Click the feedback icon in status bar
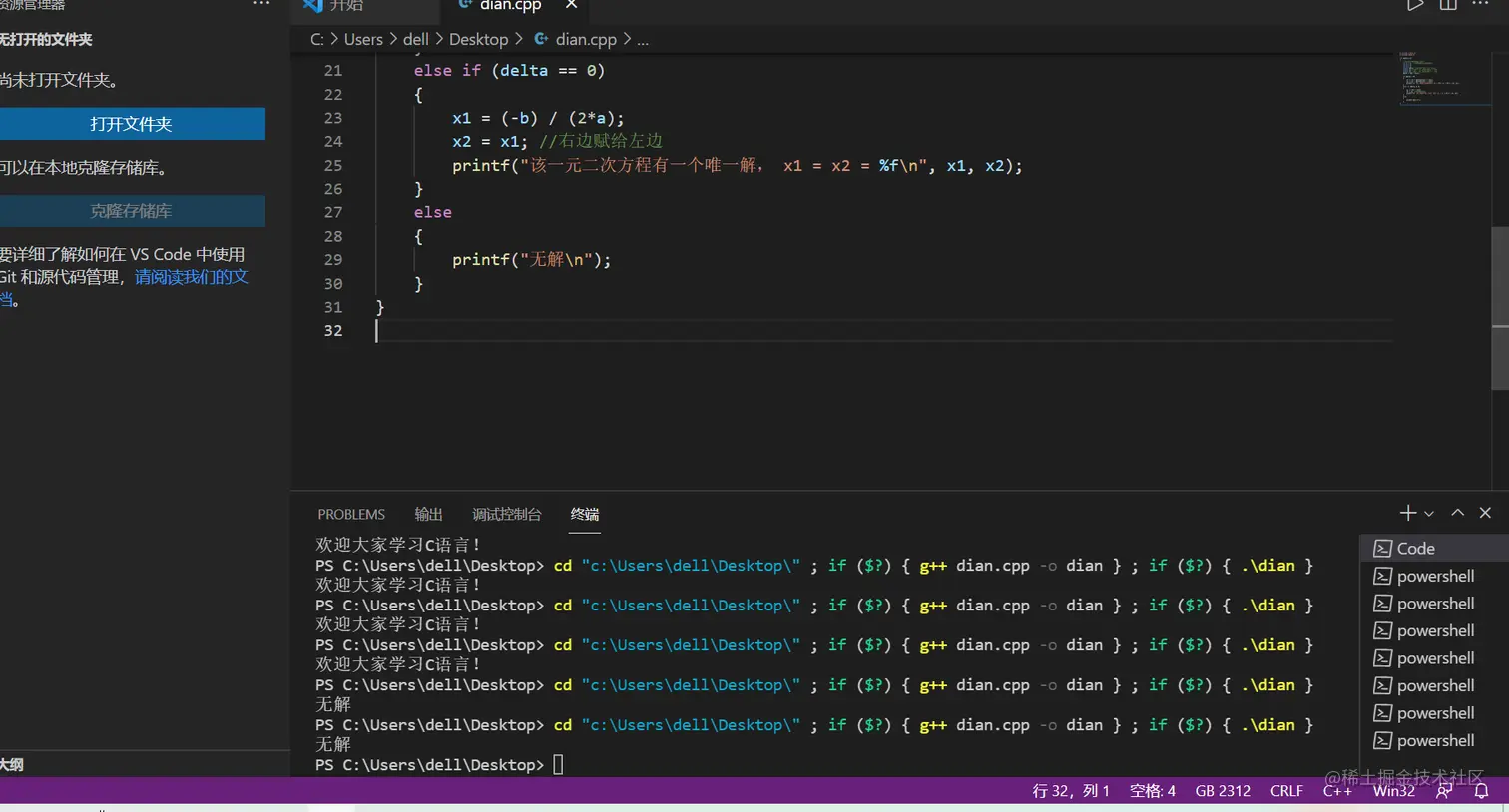Screen dimensions: 1509x812 click(1444, 791)
